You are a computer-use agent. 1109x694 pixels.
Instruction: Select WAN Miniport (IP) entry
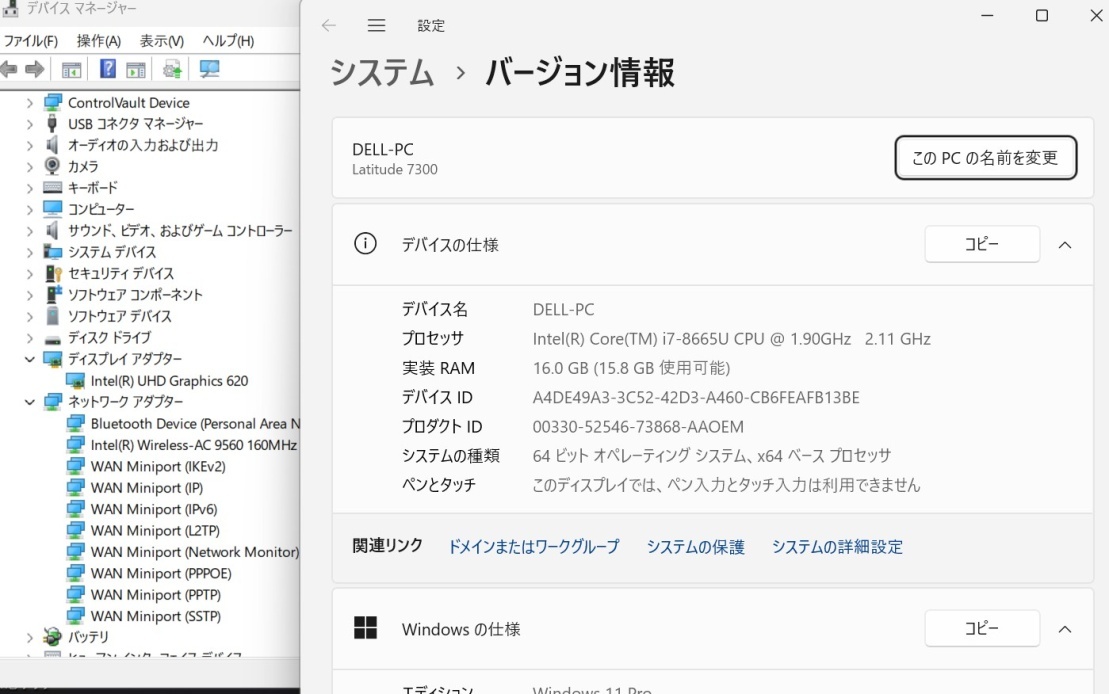coord(146,487)
